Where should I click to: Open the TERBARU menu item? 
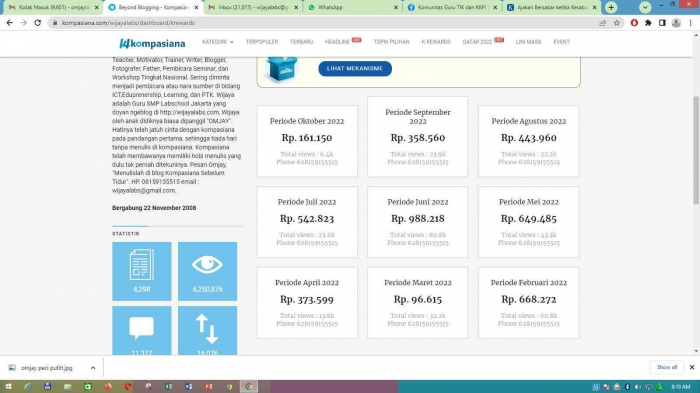(x=301, y=42)
